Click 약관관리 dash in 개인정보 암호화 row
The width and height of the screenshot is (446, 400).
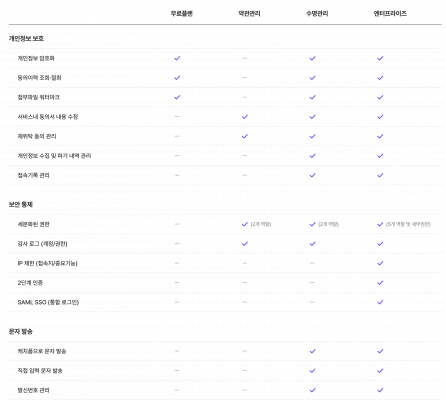[245, 58]
